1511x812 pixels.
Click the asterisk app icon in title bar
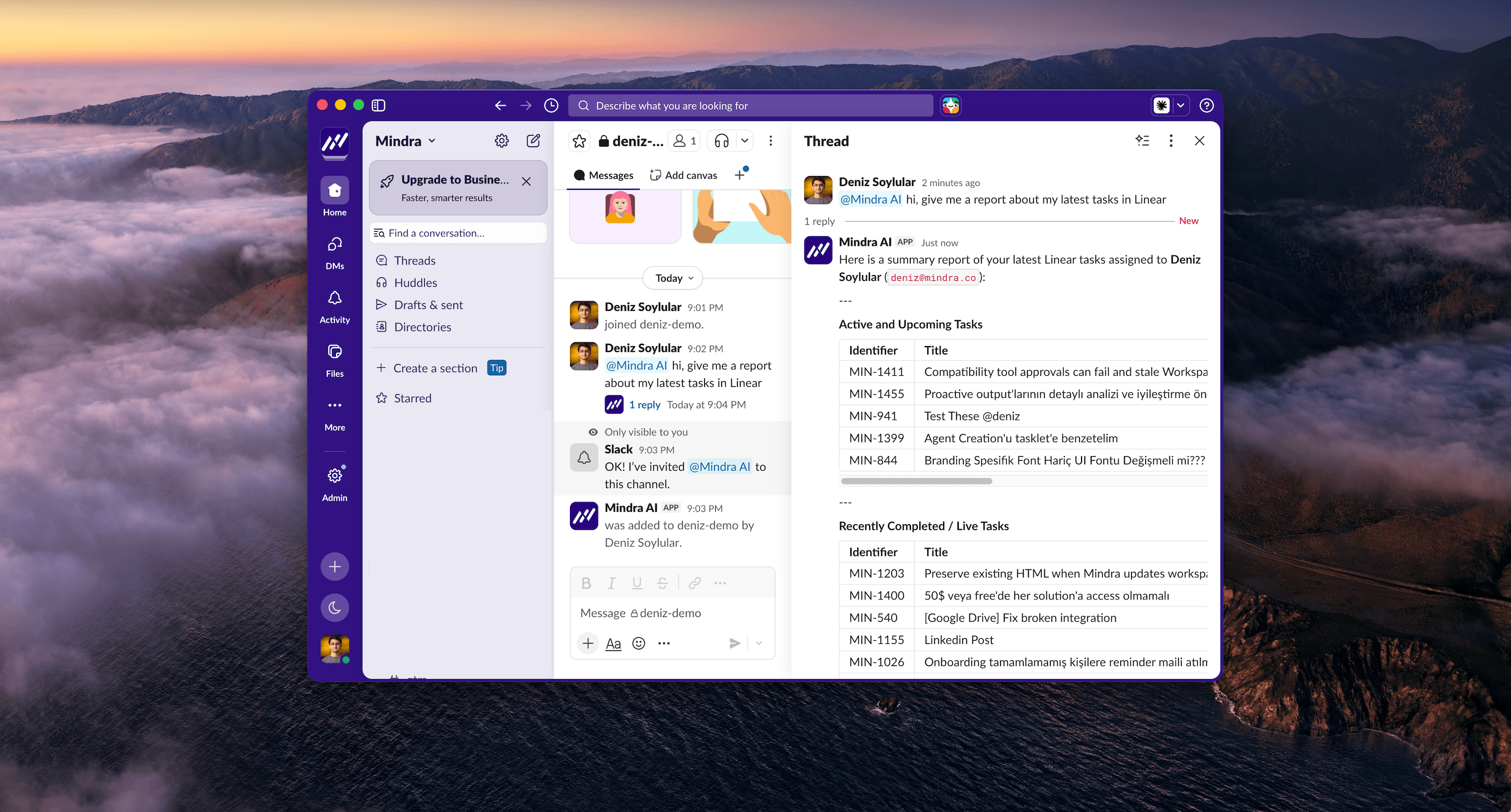tap(1161, 105)
